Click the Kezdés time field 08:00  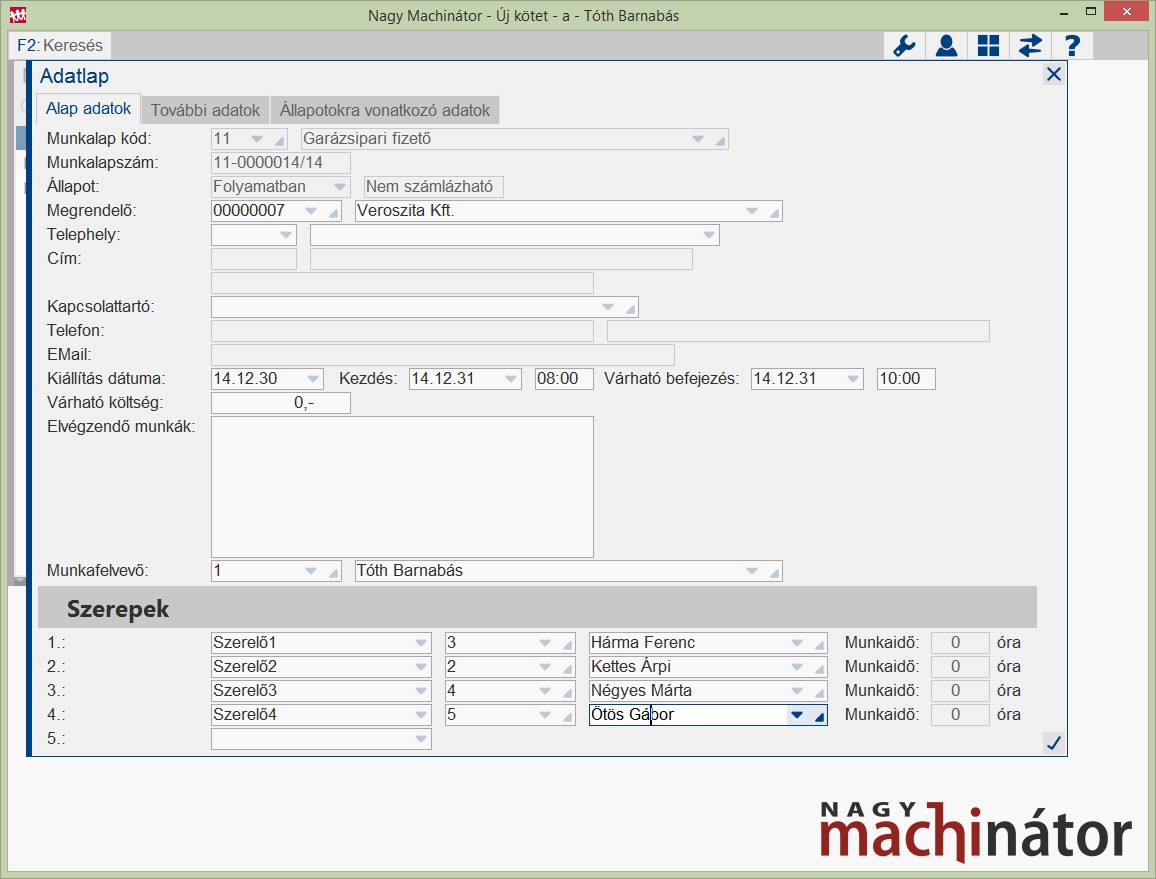[564, 379]
